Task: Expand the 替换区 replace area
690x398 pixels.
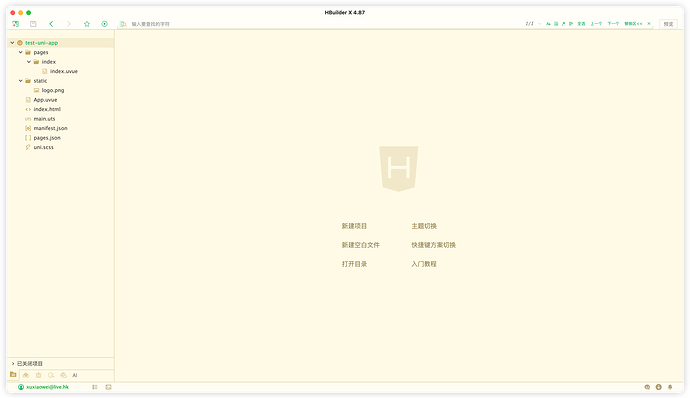Action: point(633,24)
